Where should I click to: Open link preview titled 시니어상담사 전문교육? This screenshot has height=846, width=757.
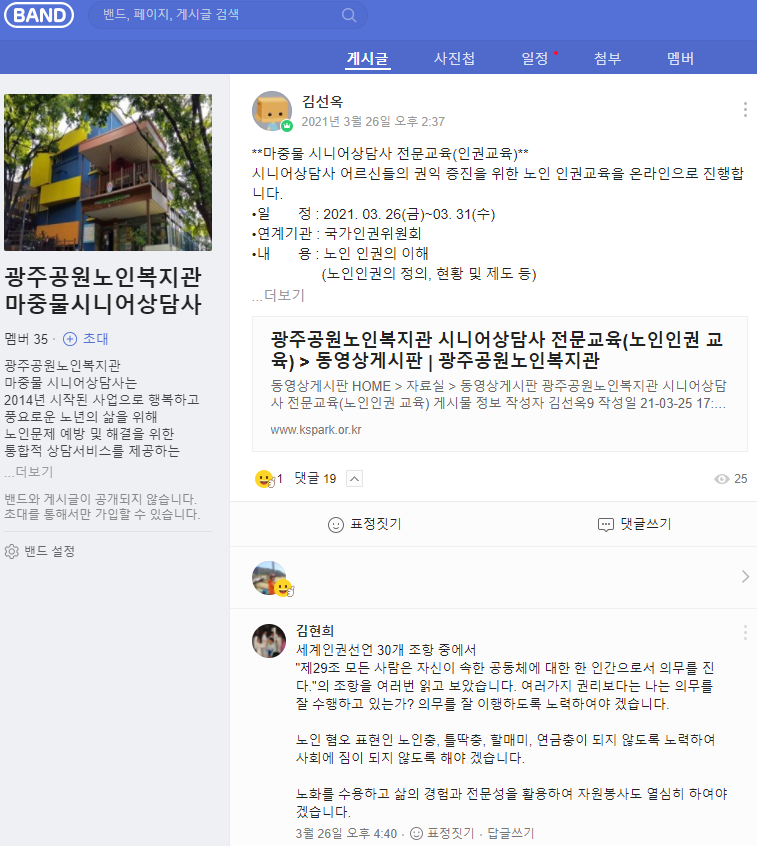click(500, 384)
